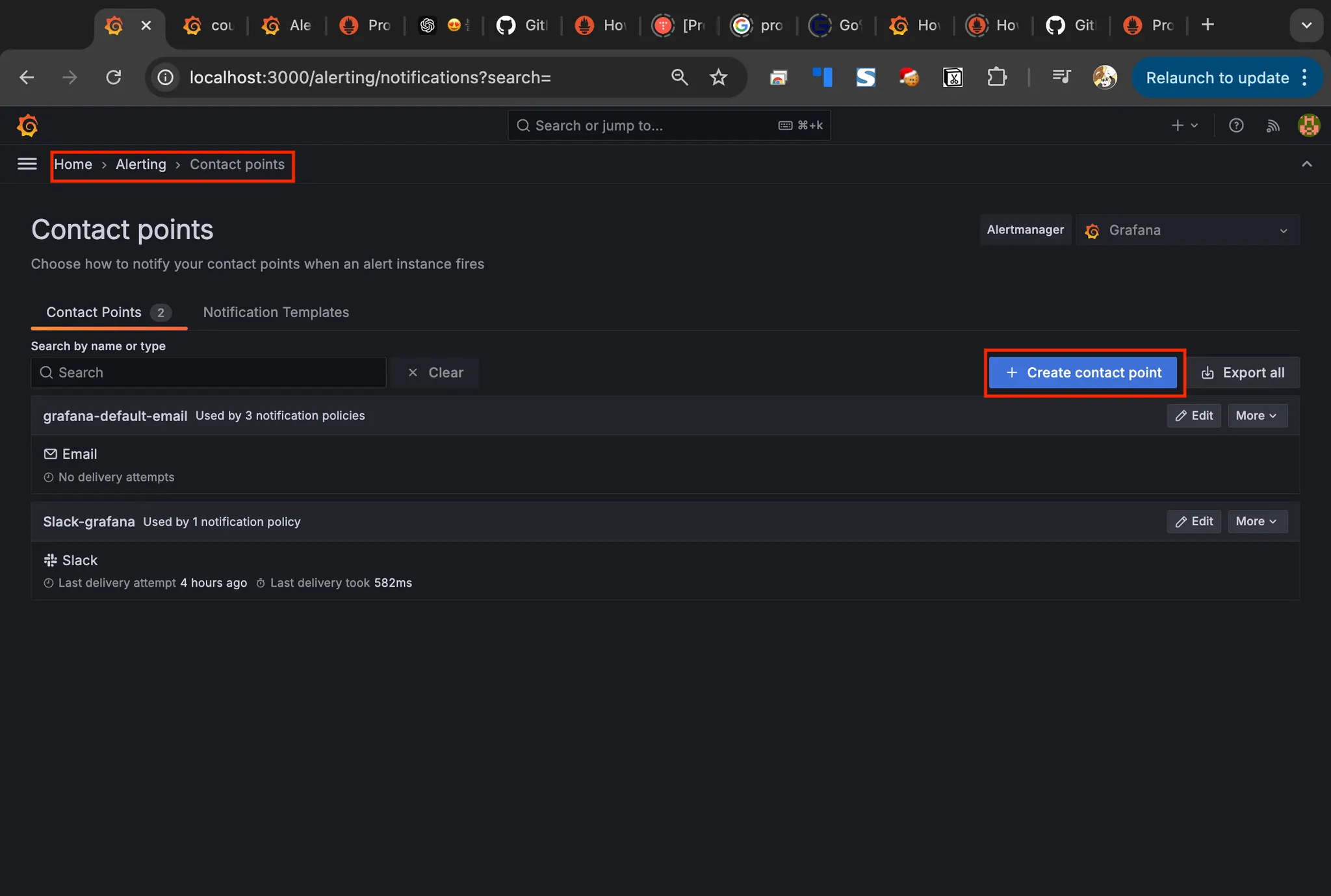Open the help question mark icon
The image size is (1331, 896).
(1236, 125)
